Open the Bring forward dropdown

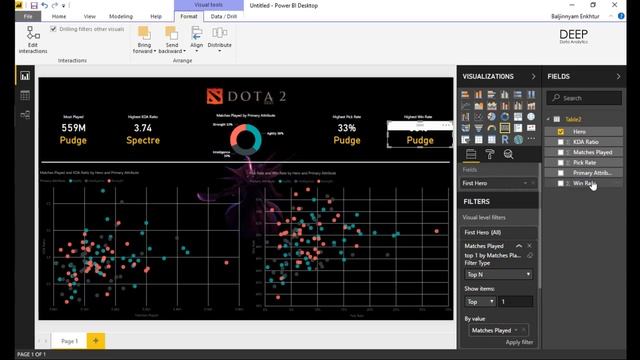click(x=144, y=40)
